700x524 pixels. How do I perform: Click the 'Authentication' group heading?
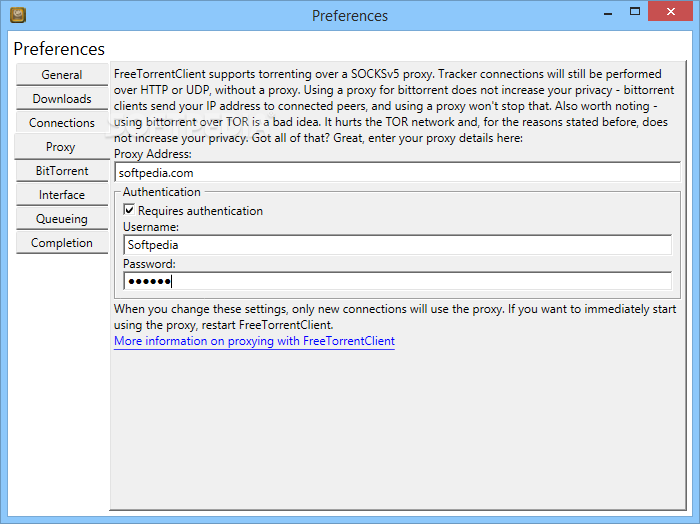[x=162, y=192]
